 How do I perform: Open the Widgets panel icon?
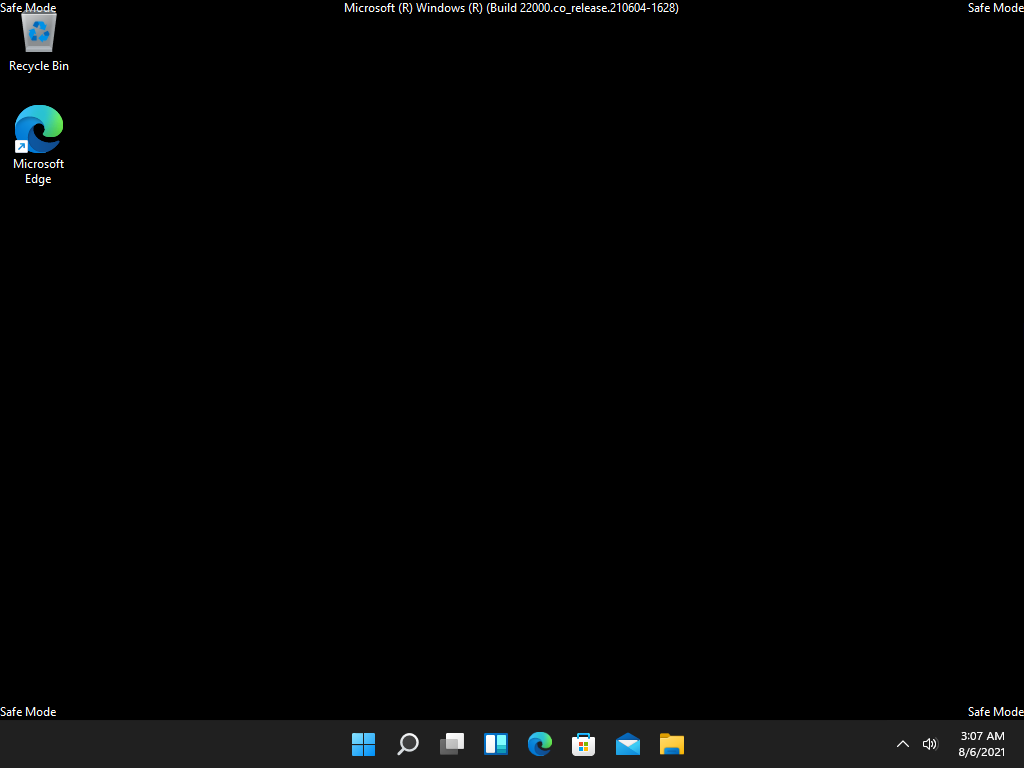(496, 744)
